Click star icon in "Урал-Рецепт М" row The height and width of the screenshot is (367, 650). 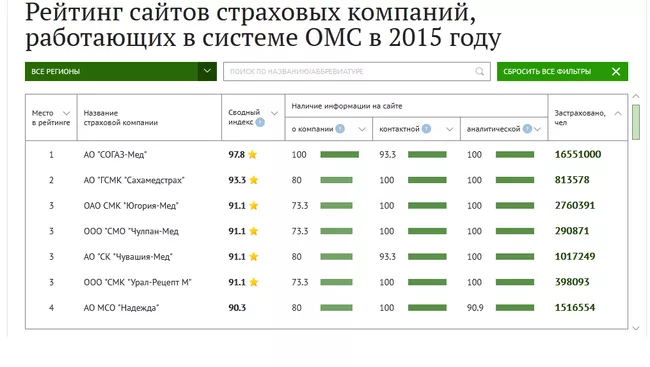(254, 282)
